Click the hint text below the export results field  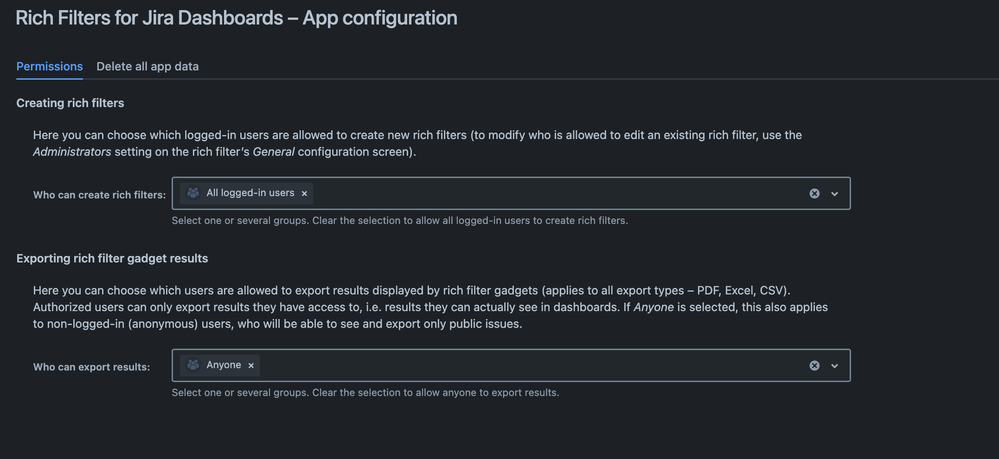point(365,392)
